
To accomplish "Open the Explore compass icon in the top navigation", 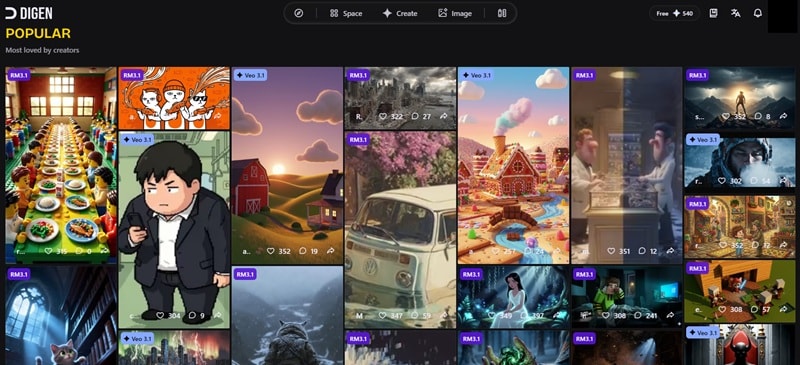I will pyautogui.click(x=298, y=13).
